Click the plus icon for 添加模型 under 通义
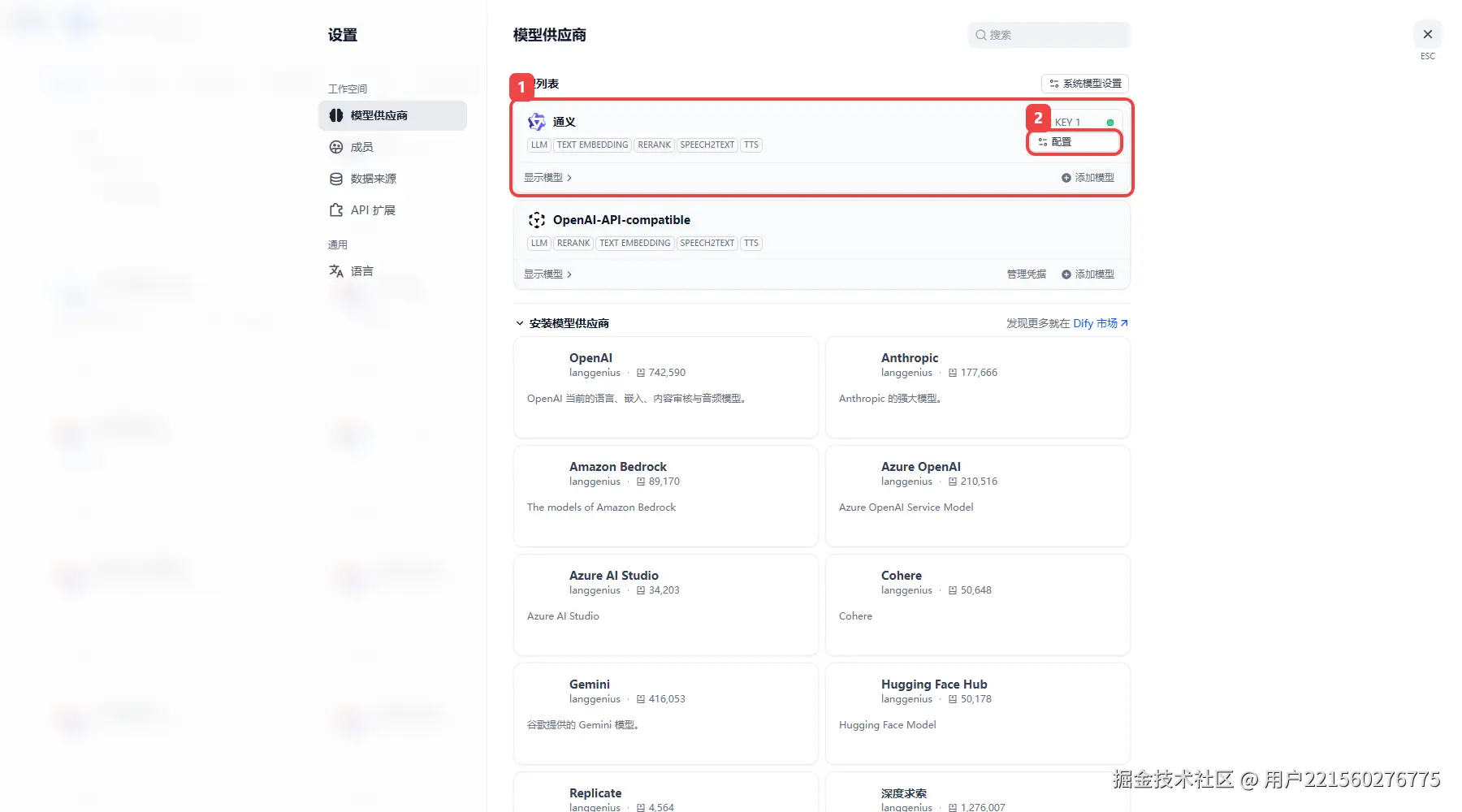 point(1066,178)
